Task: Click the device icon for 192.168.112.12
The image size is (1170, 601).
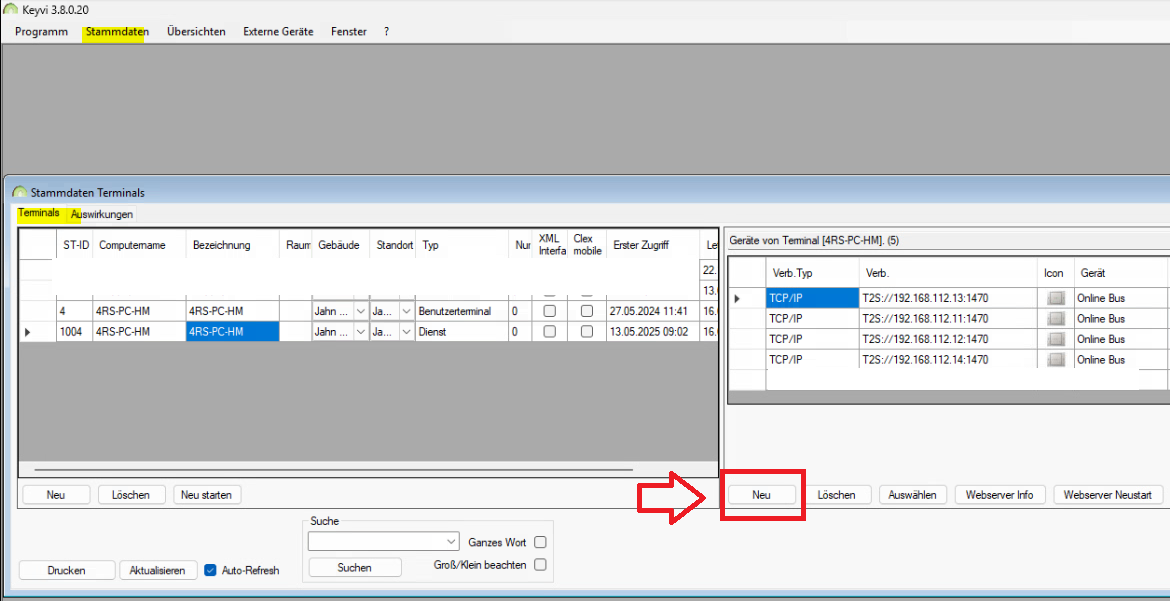Action: [x=1055, y=339]
